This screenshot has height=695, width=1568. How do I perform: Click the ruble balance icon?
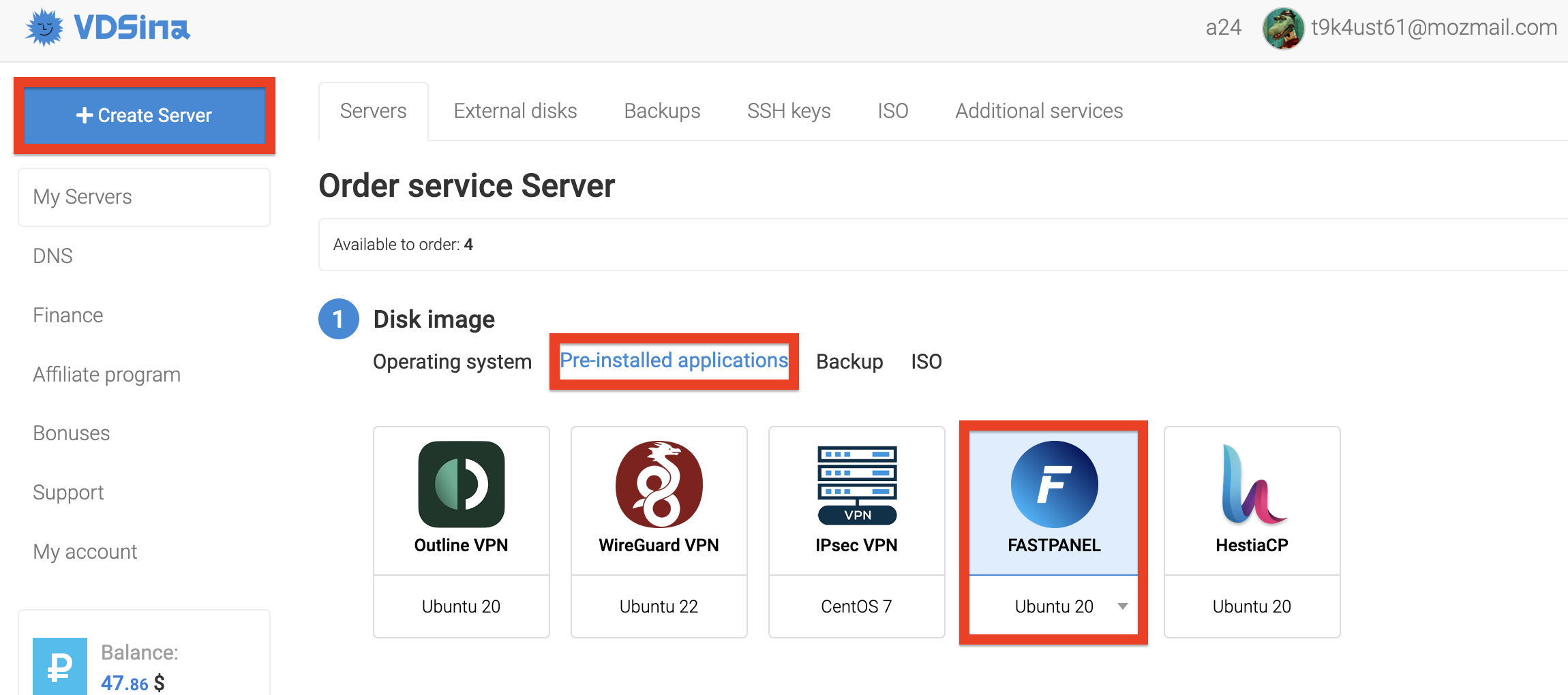(x=60, y=666)
